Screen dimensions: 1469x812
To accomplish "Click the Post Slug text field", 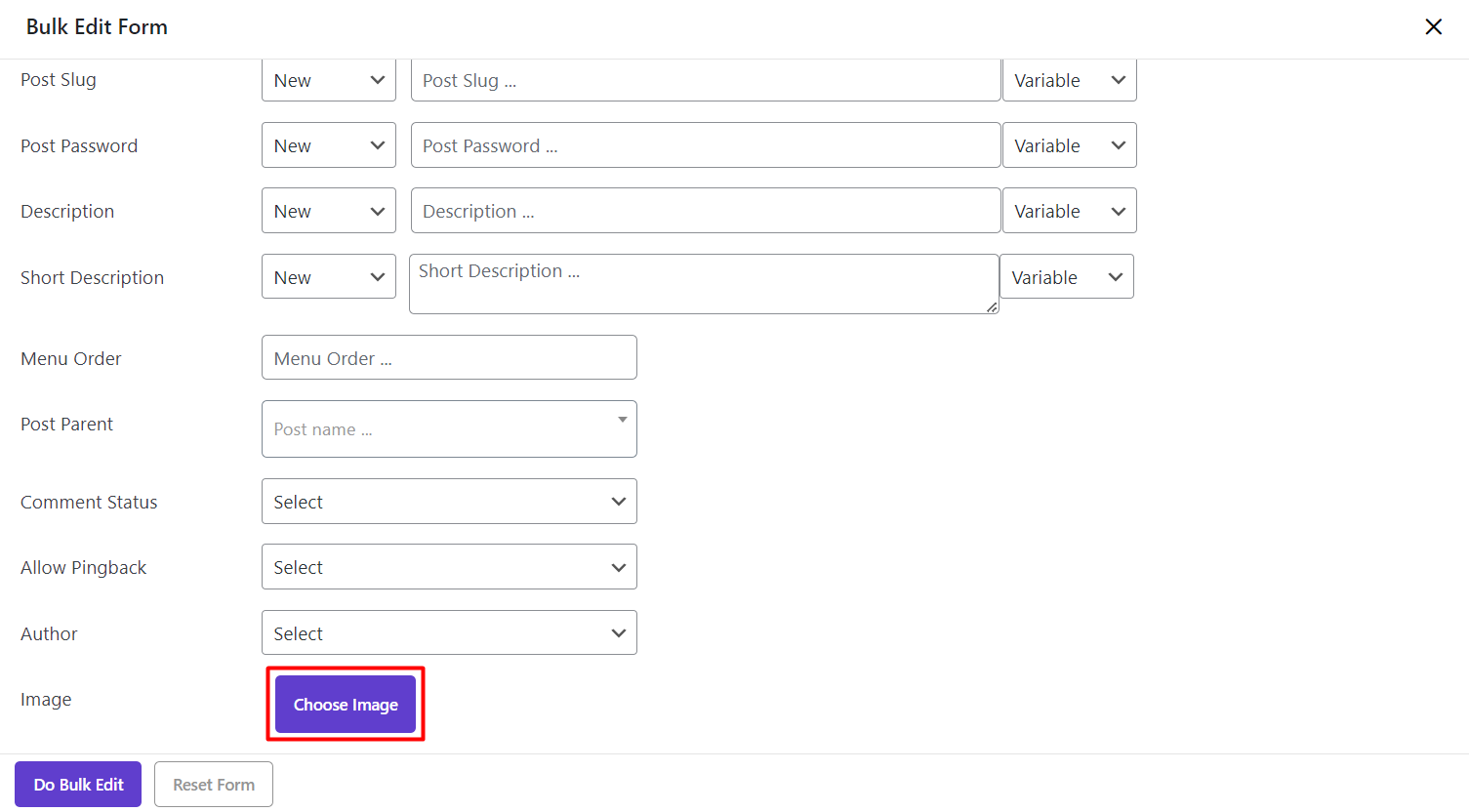I will point(705,80).
